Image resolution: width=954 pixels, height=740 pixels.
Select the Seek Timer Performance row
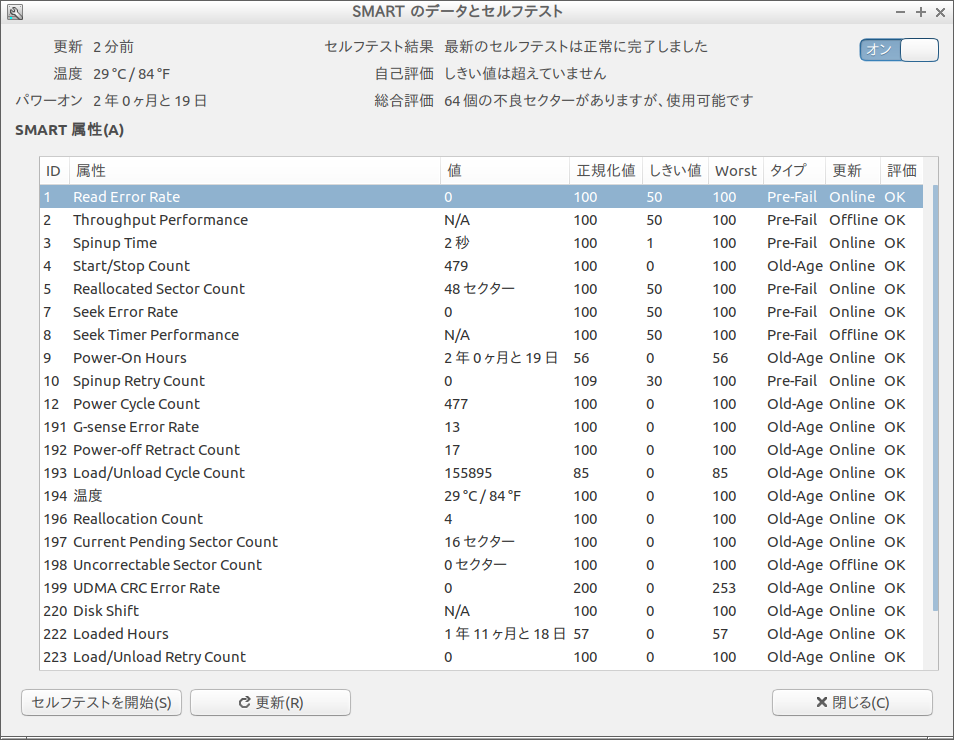[x=481, y=335]
